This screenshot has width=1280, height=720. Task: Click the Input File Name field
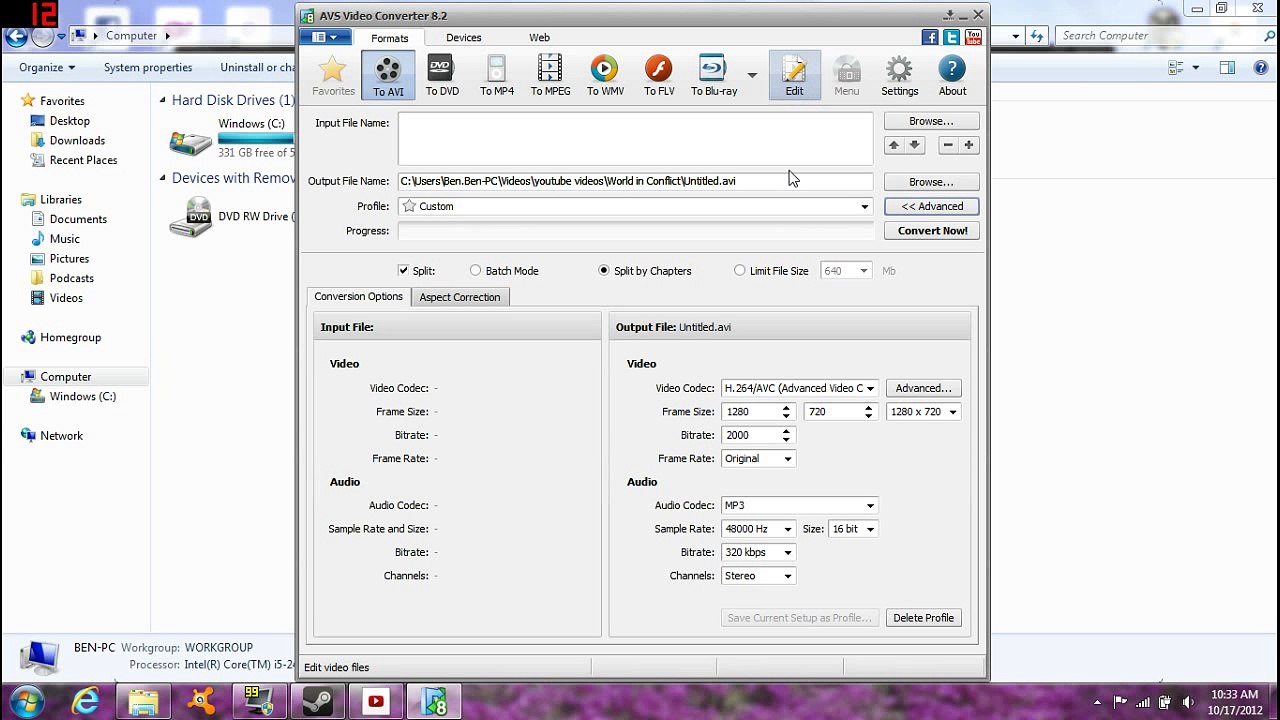635,138
